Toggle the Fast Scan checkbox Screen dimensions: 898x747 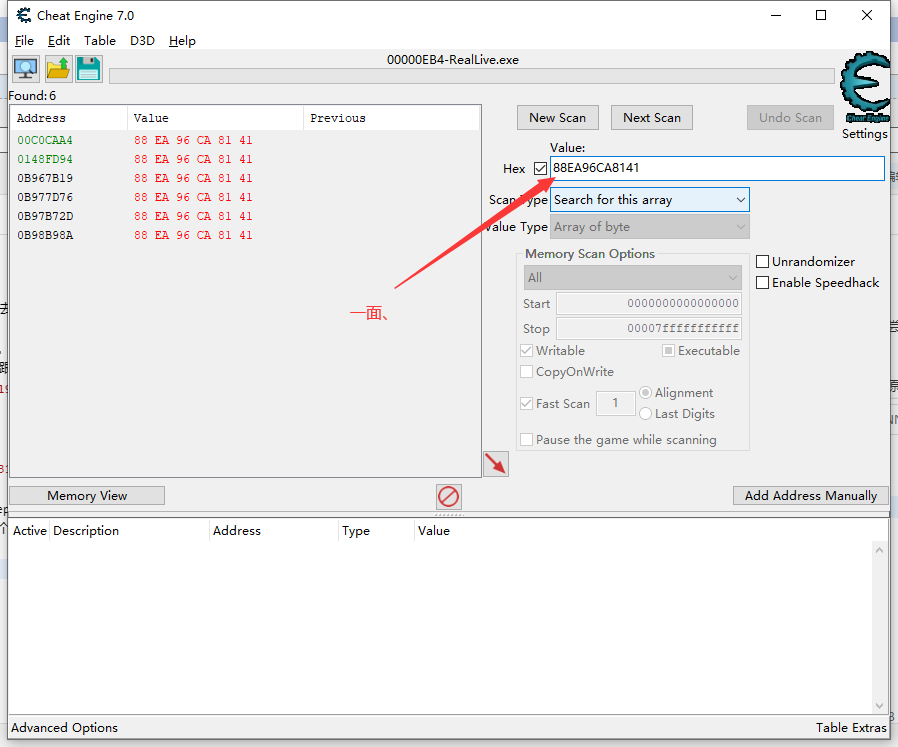526,403
